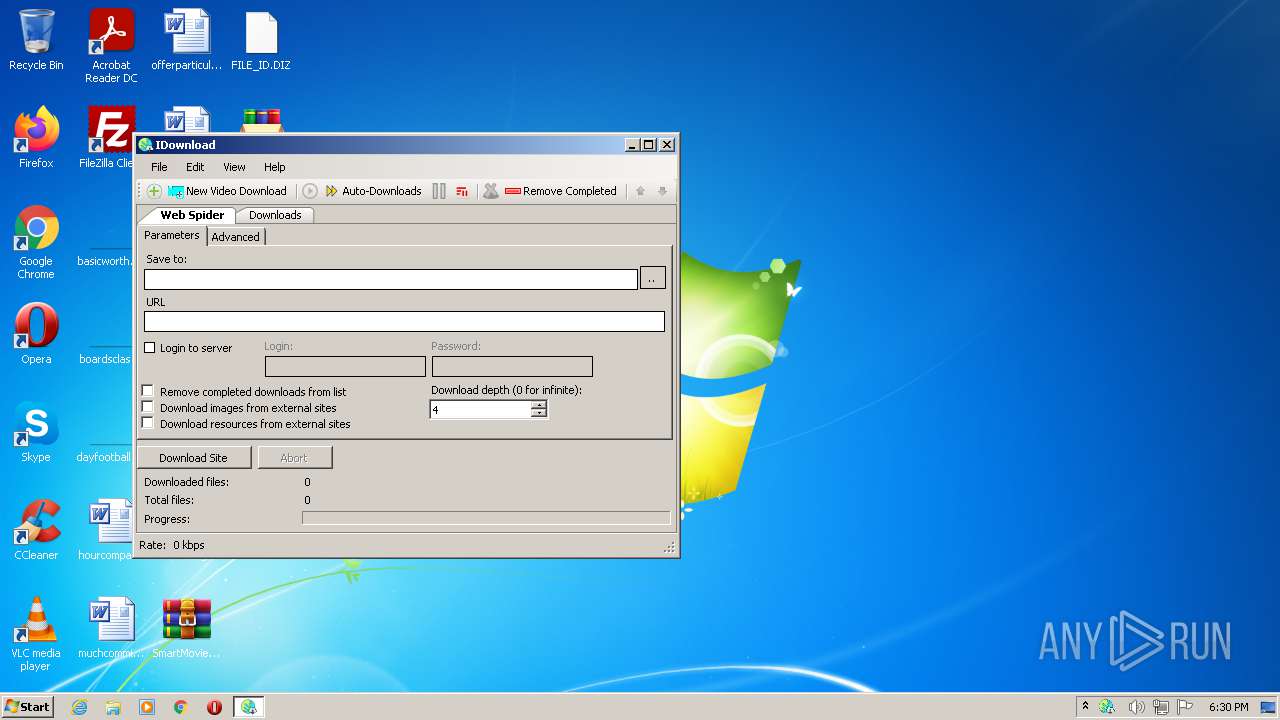Click the gray users icon in toolbar
1280x720 pixels.
[x=491, y=191]
